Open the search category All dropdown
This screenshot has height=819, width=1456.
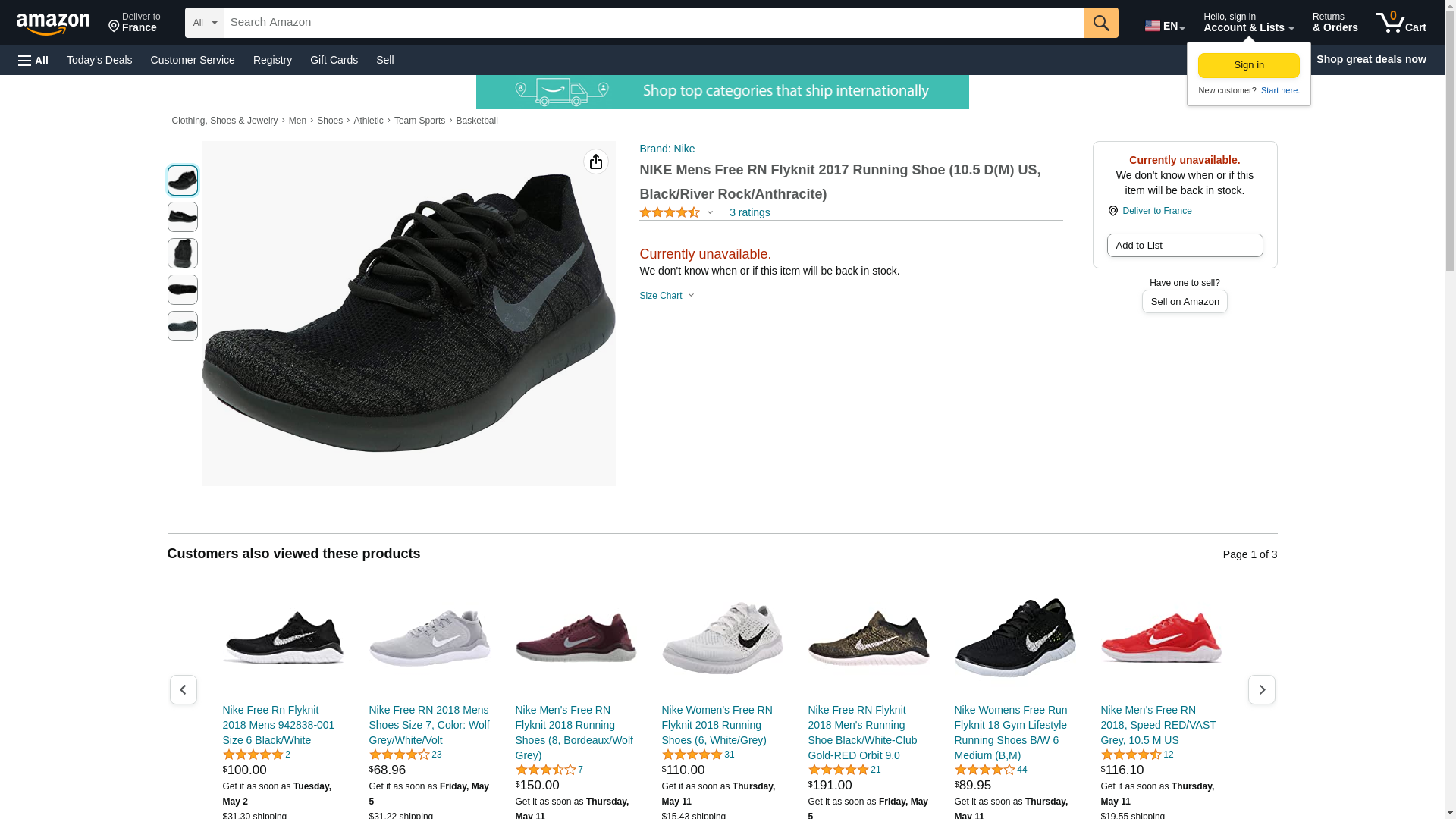point(204,23)
